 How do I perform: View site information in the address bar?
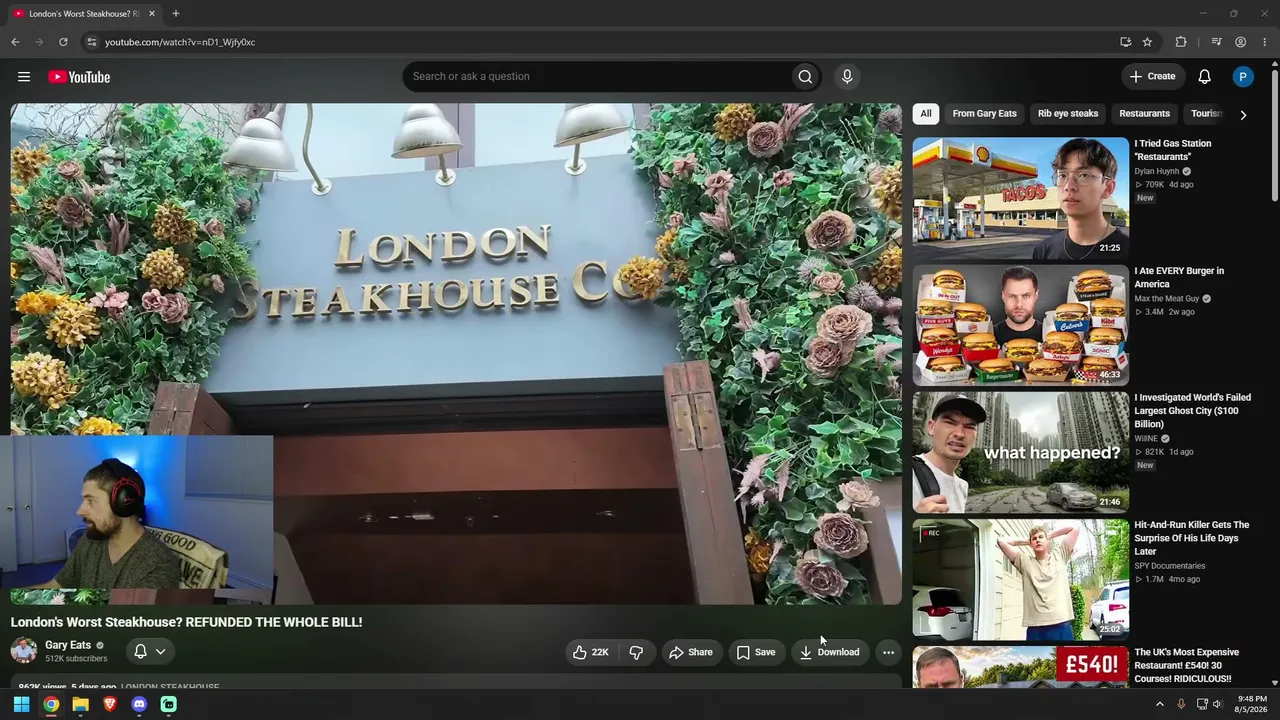(91, 42)
